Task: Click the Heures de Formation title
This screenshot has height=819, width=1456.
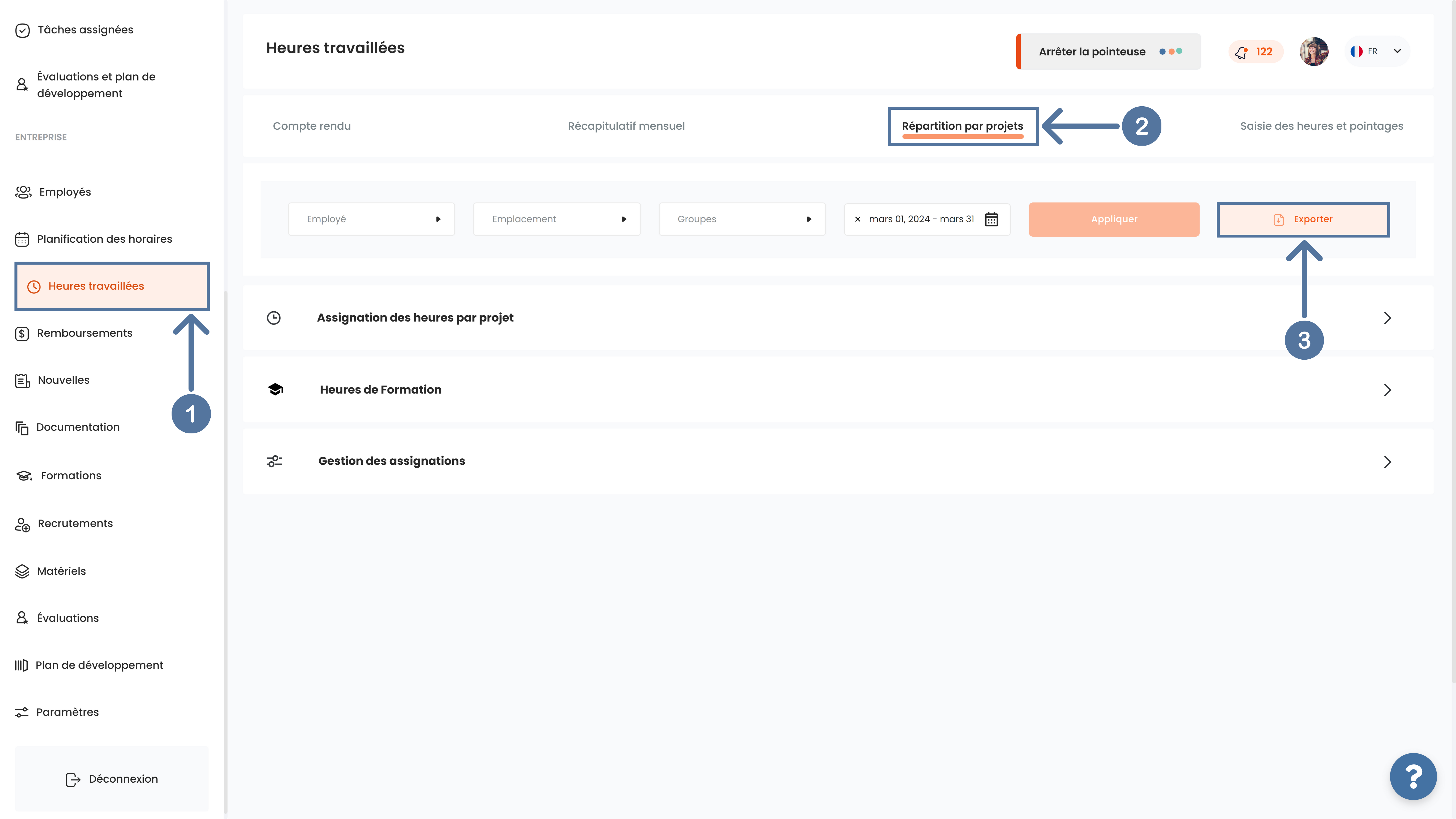Action: pyautogui.click(x=381, y=389)
